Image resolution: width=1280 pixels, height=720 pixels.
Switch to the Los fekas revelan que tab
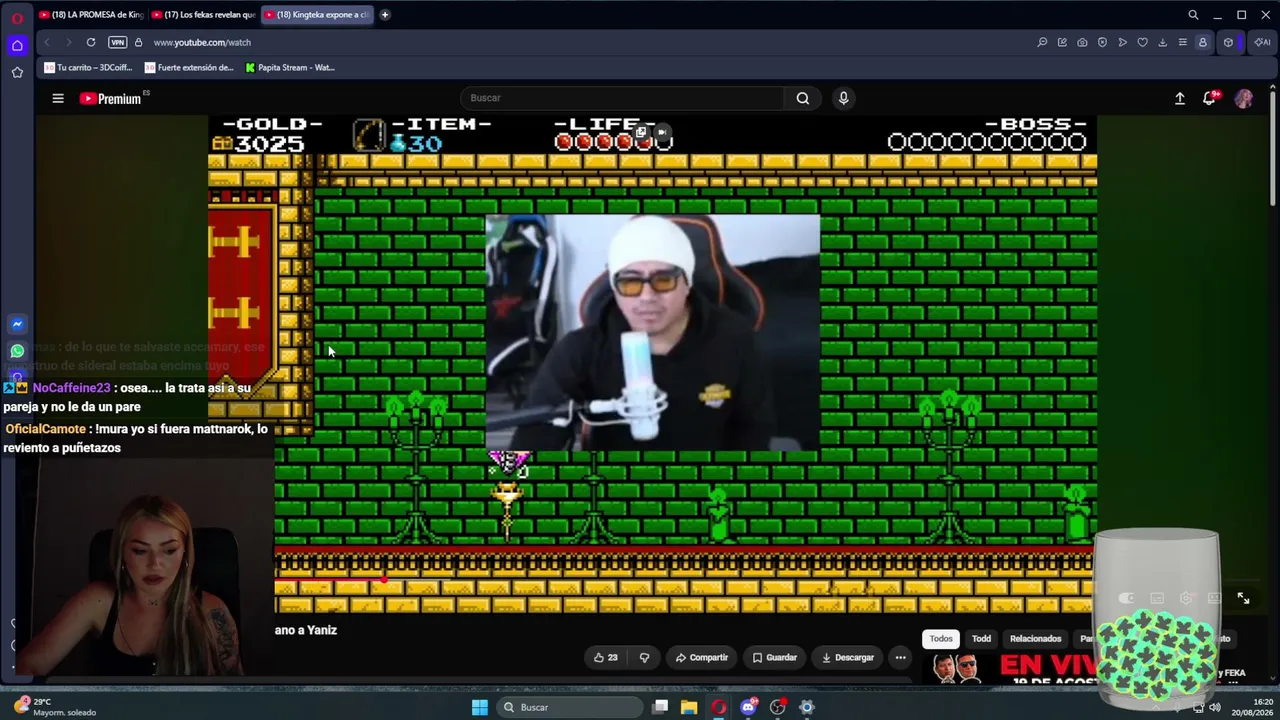pyautogui.click(x=203, y=15)
